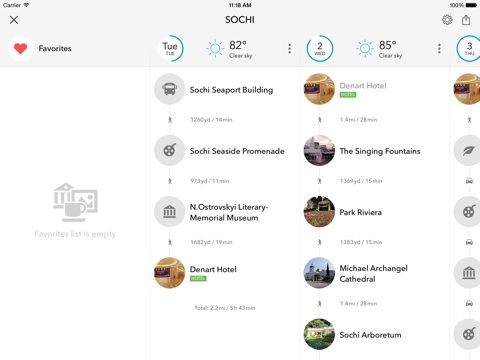Viewport: 480px width, 360px height.
Task: Open Tuesday's Denart Hotel title
Action: tap(213, 269)
